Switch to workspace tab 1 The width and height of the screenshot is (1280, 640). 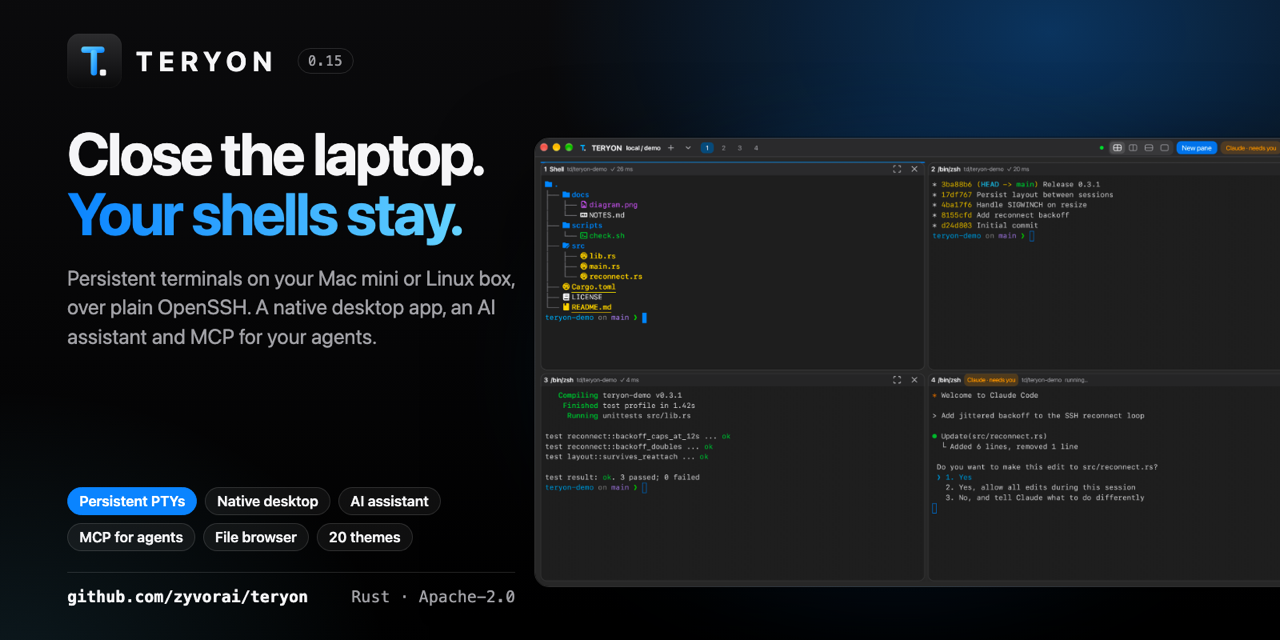[707, 148]
